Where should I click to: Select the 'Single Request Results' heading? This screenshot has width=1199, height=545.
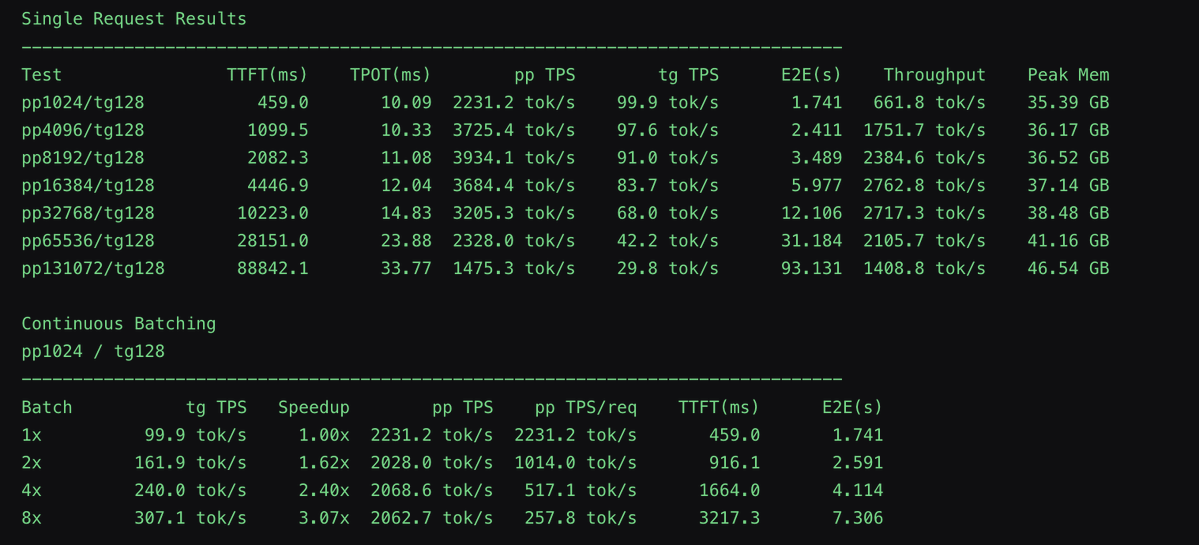(x=134, y=19)
